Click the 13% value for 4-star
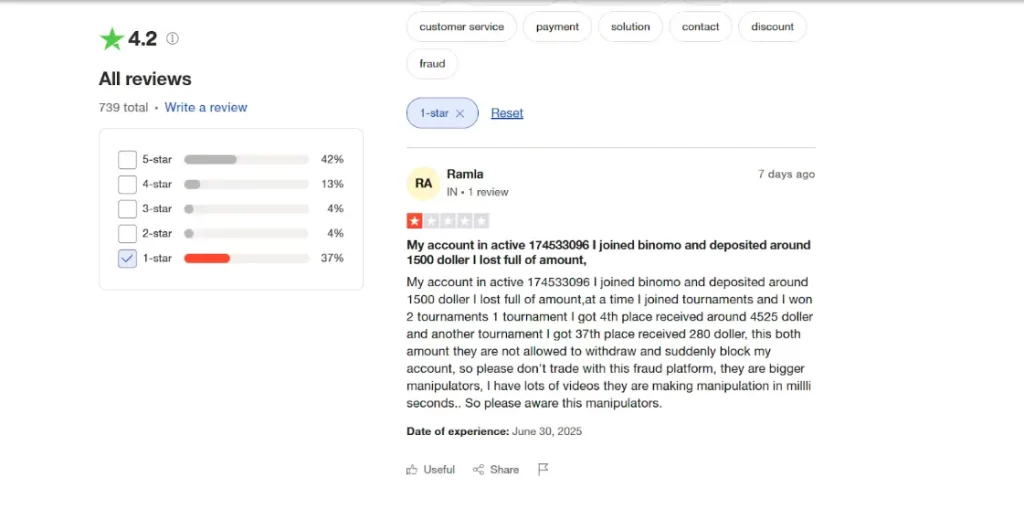This screenshot has width=1024, height=509. [x=332, y=184]
